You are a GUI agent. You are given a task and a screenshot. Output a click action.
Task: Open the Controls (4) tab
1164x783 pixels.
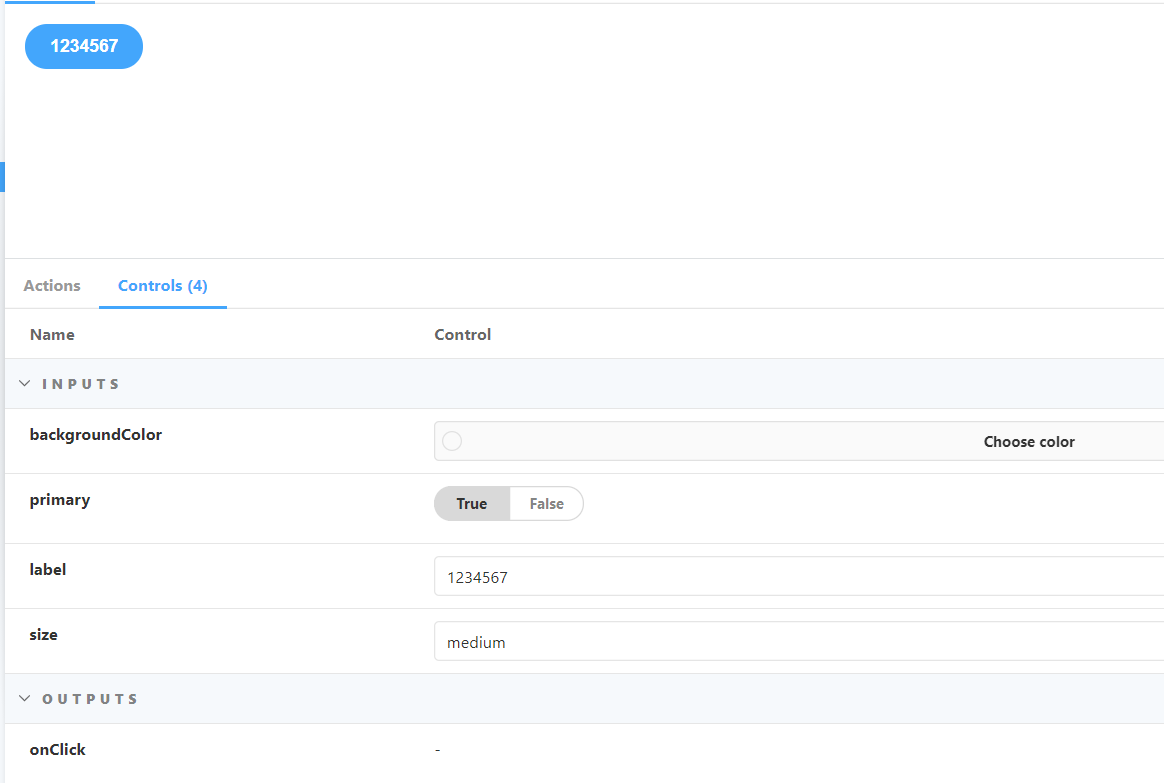[x=162, y=285]
